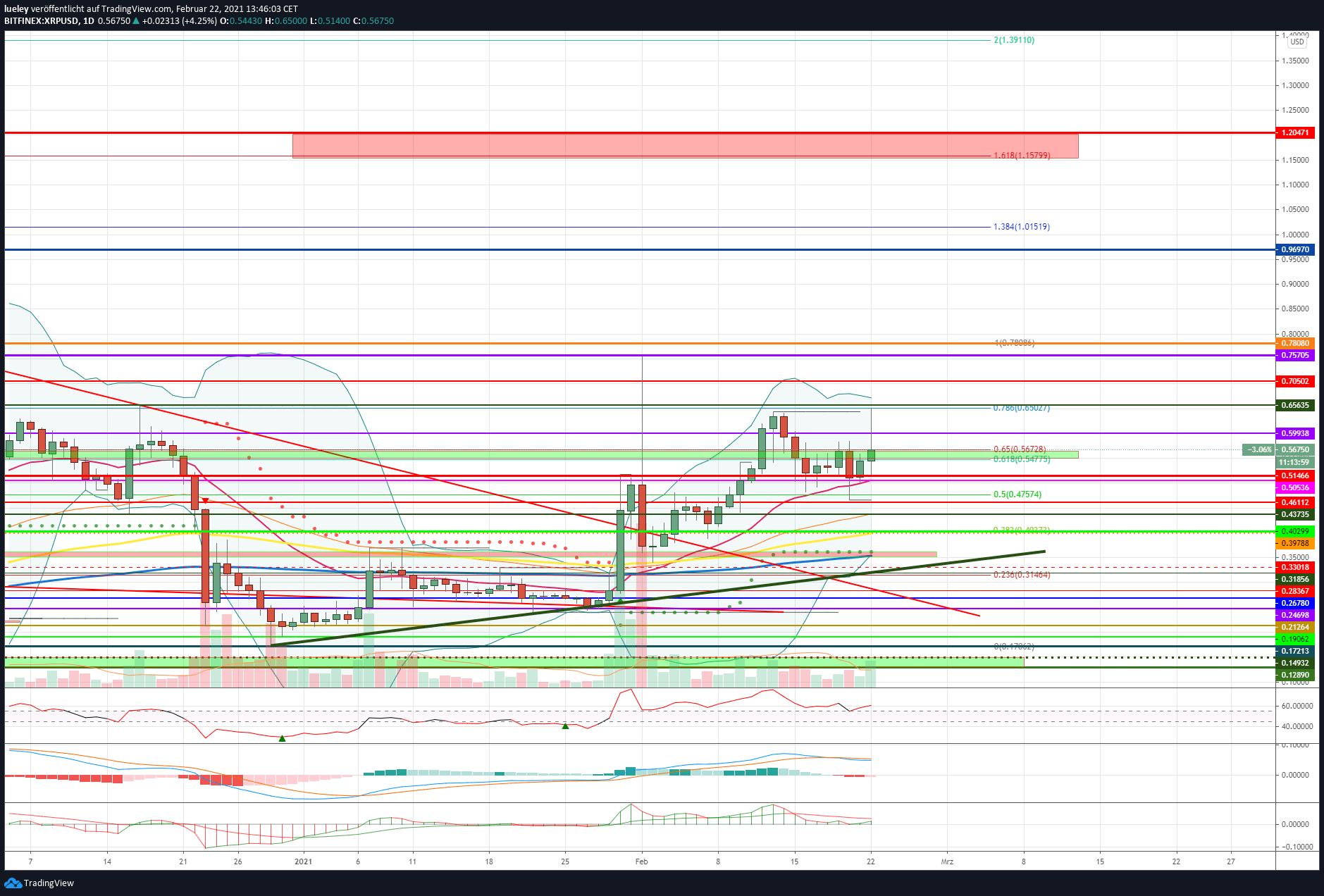This screenshot has width=1324, height=896.
Task: Click the 1D timeframe label in the header
Action: click(89, 21)
